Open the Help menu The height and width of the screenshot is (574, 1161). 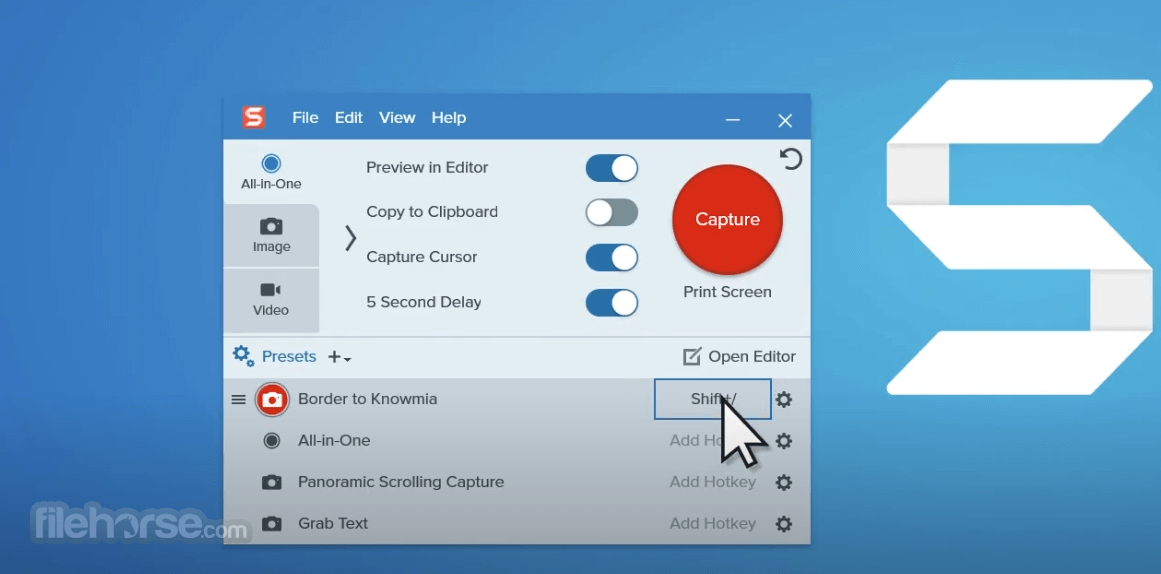point(449,118)
